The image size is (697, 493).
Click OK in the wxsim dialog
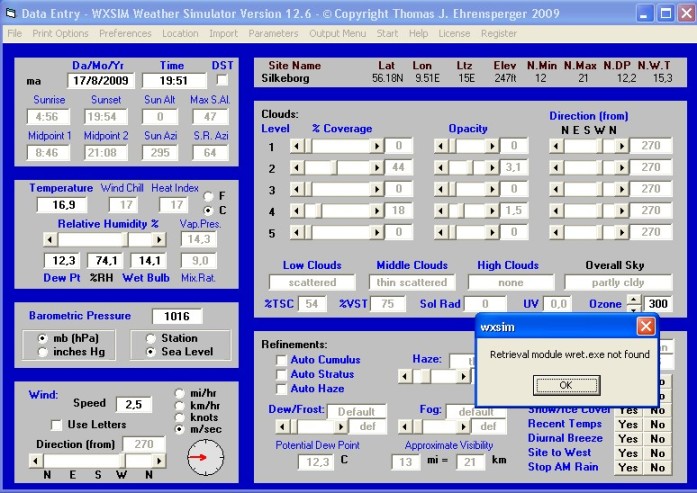(566, 385)
